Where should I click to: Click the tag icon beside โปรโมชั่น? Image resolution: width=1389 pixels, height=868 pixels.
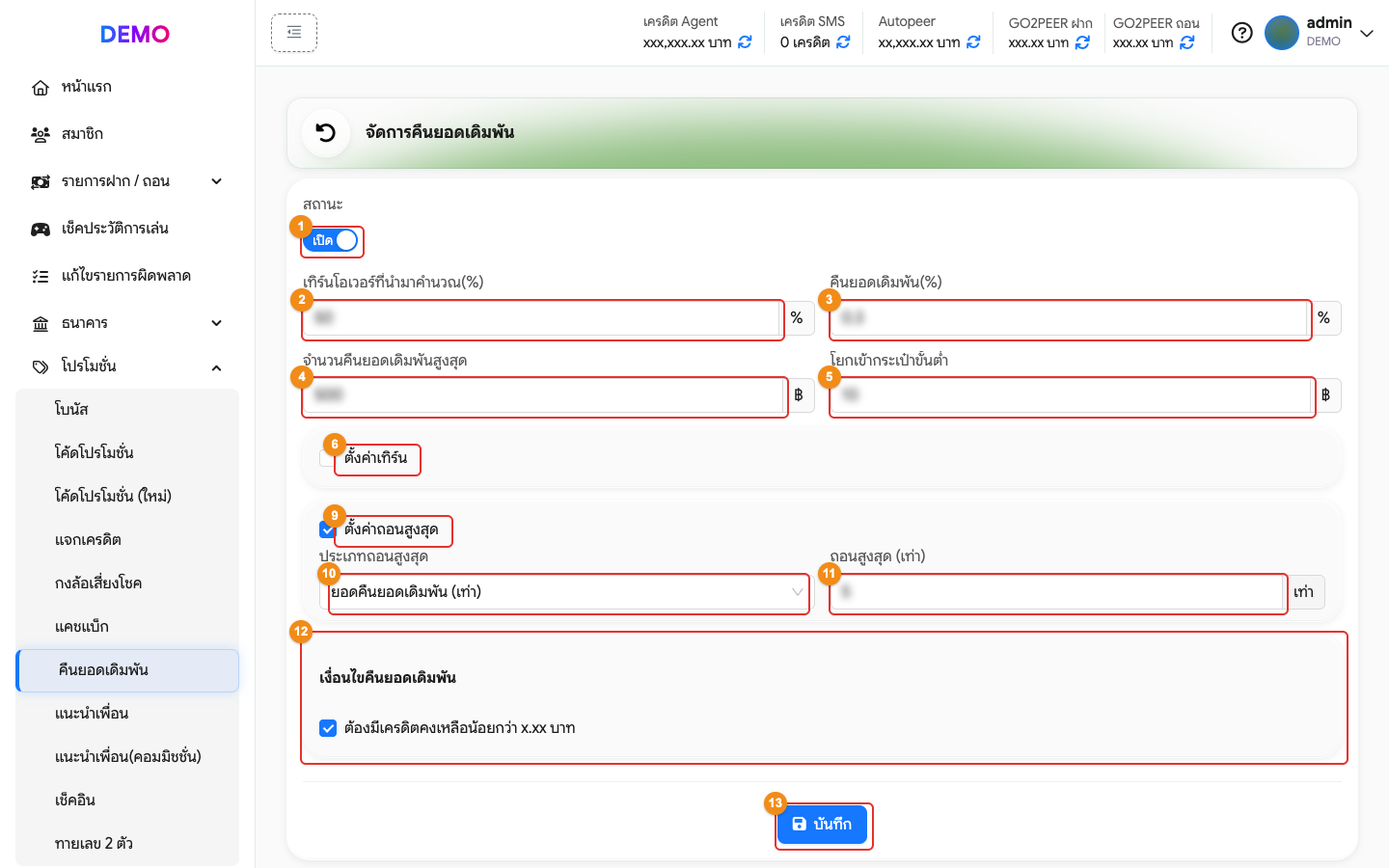pos(41,367)
